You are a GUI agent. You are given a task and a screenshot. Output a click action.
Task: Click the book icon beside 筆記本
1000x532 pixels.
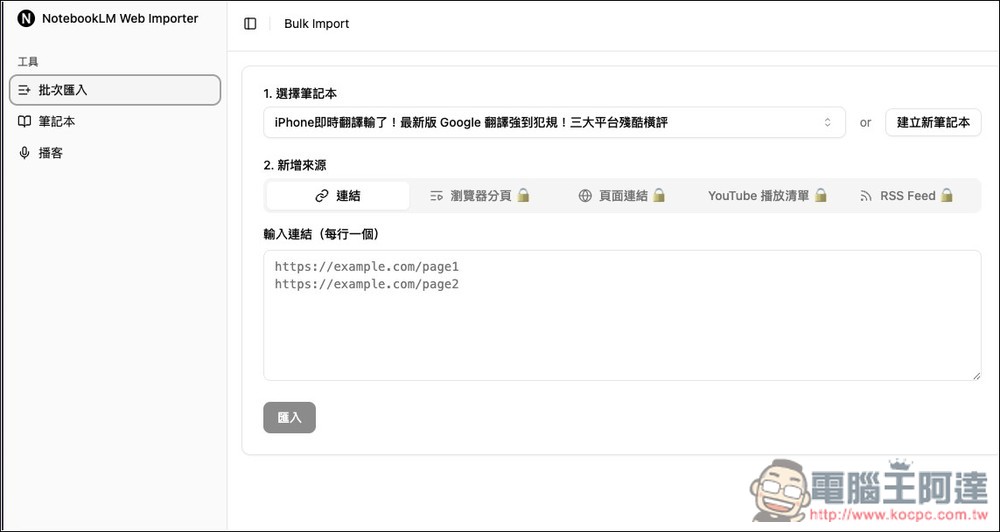pyautogui.click(x=24, y=121)
